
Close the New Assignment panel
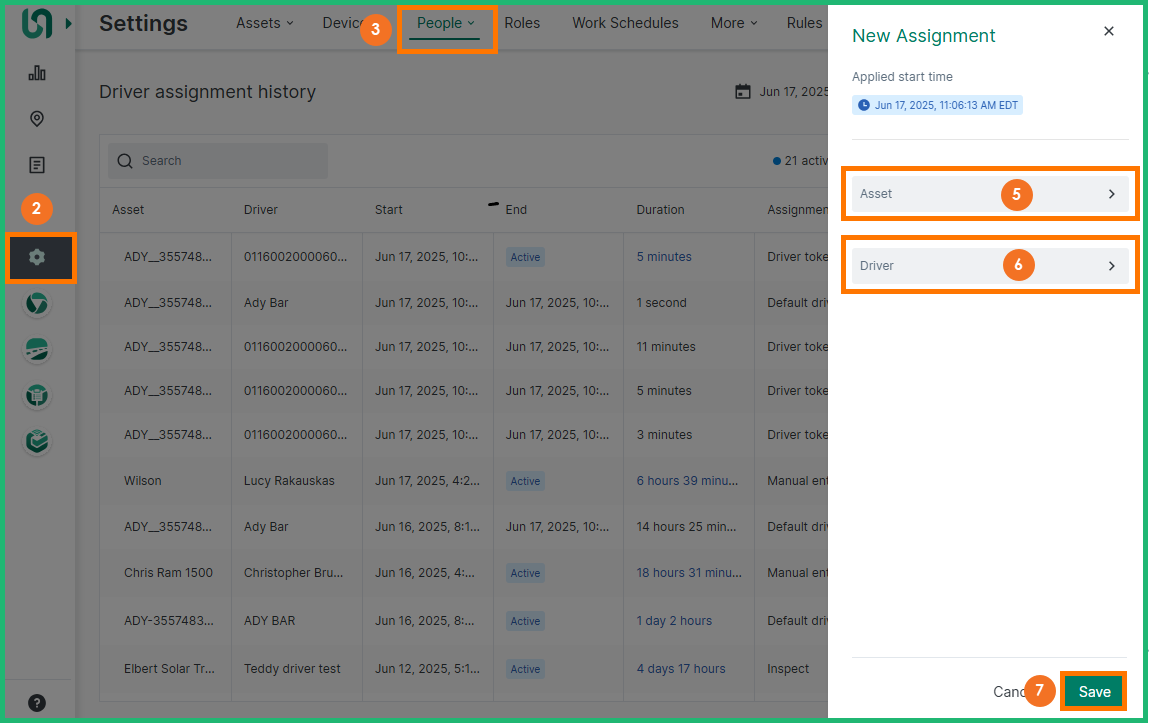1108,31
